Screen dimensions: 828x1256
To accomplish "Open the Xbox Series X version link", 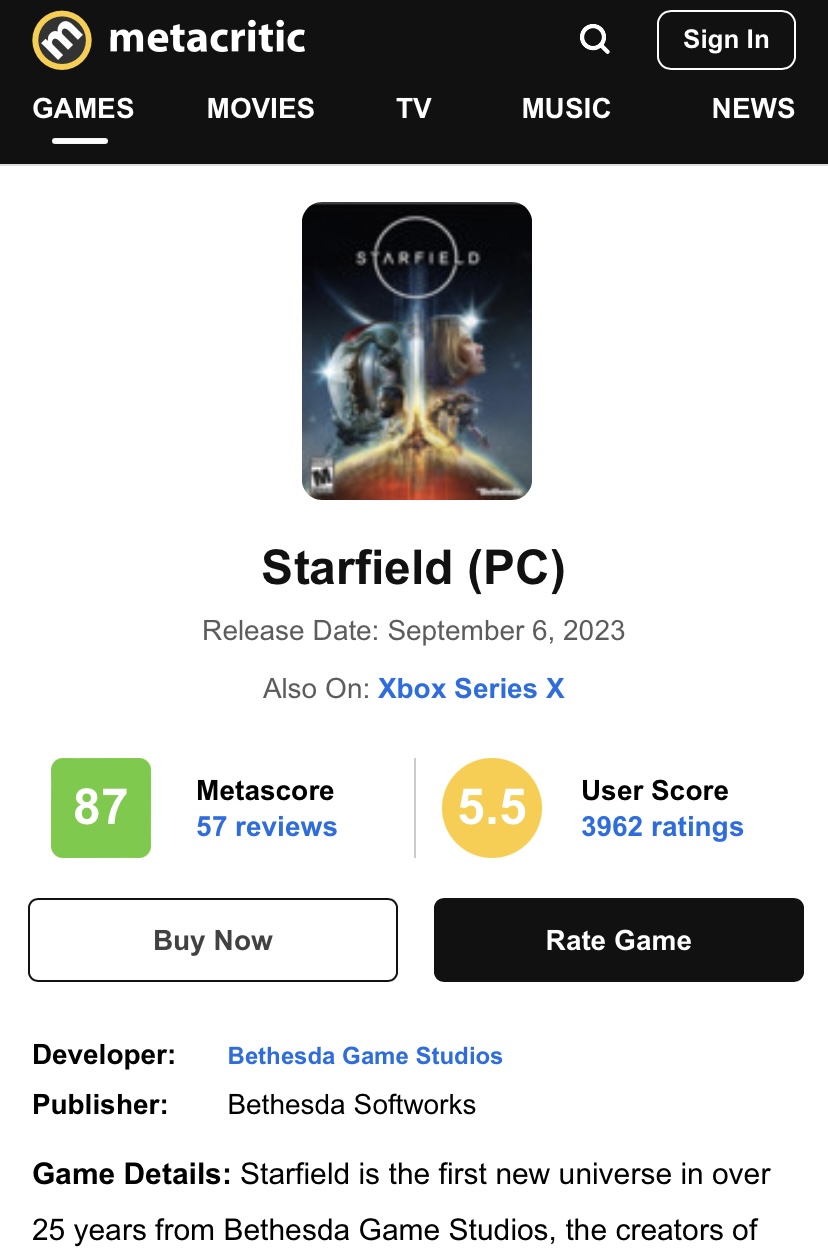I will click(x=471, y=689).
